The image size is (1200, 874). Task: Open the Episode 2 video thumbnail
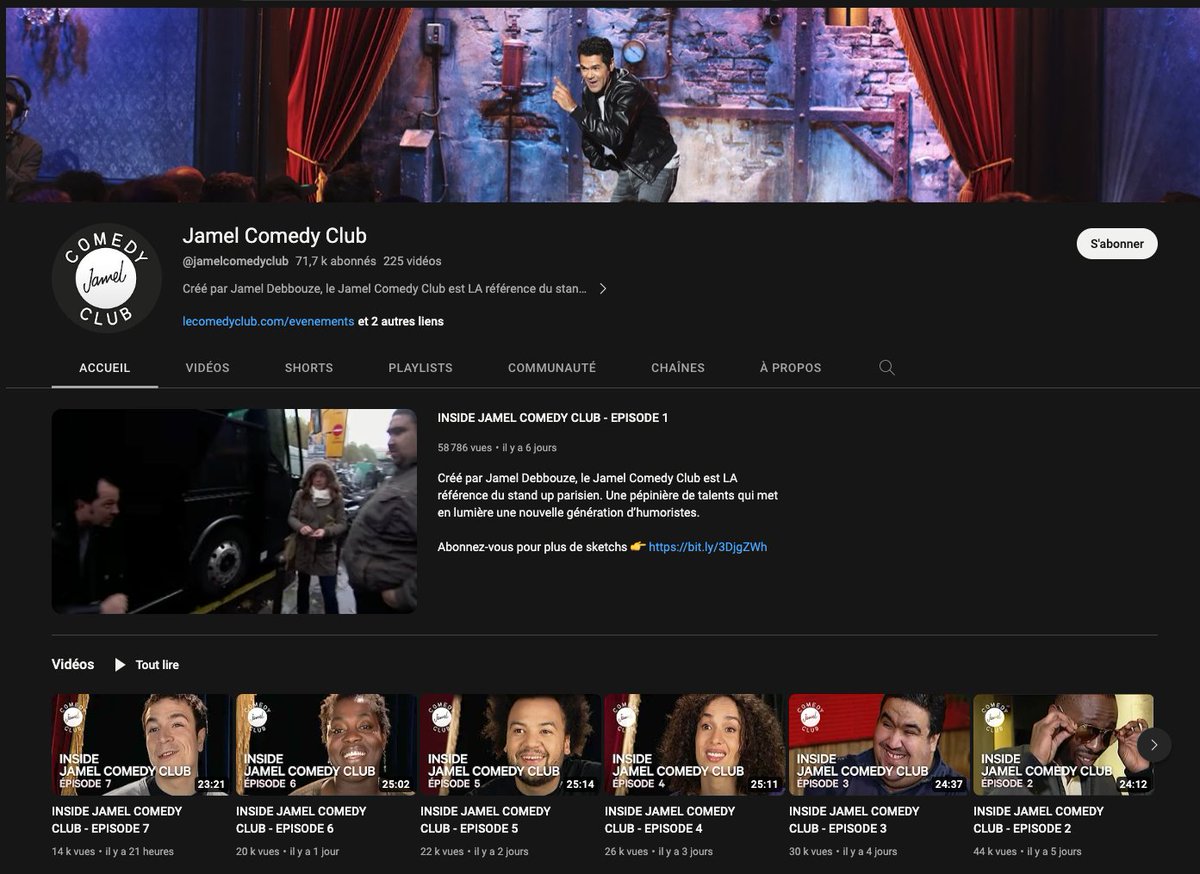tap(1063, 745)
